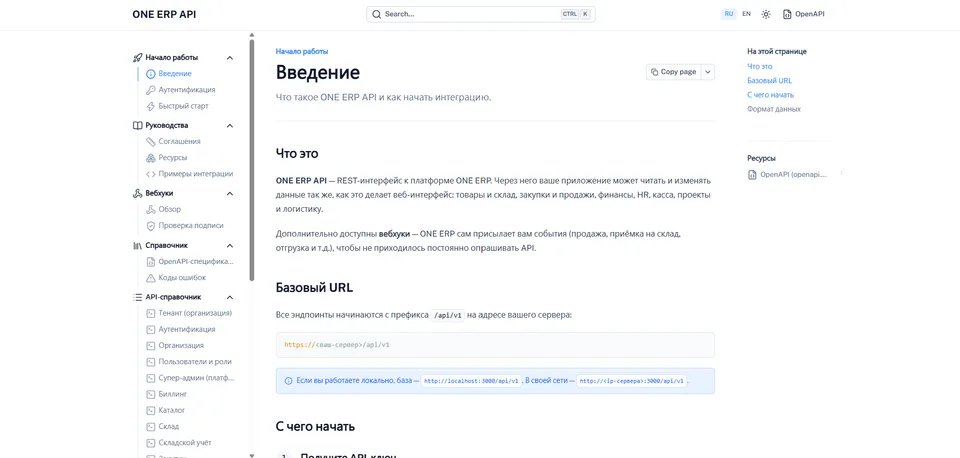
Task: Open Супер-админ API reference item
Action: tap(196, 378)
